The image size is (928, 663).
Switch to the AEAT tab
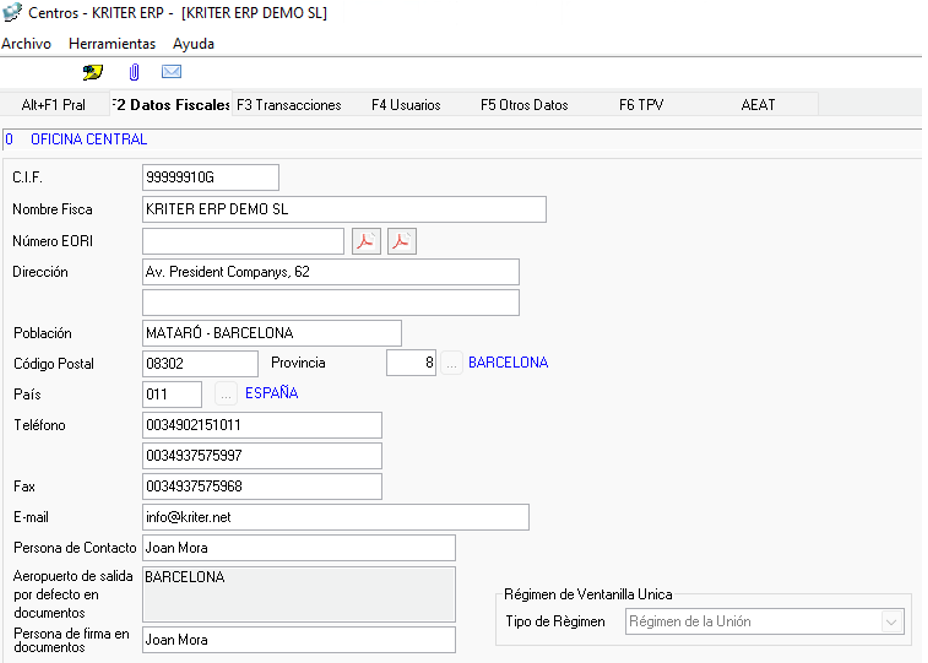coord(758,105)
